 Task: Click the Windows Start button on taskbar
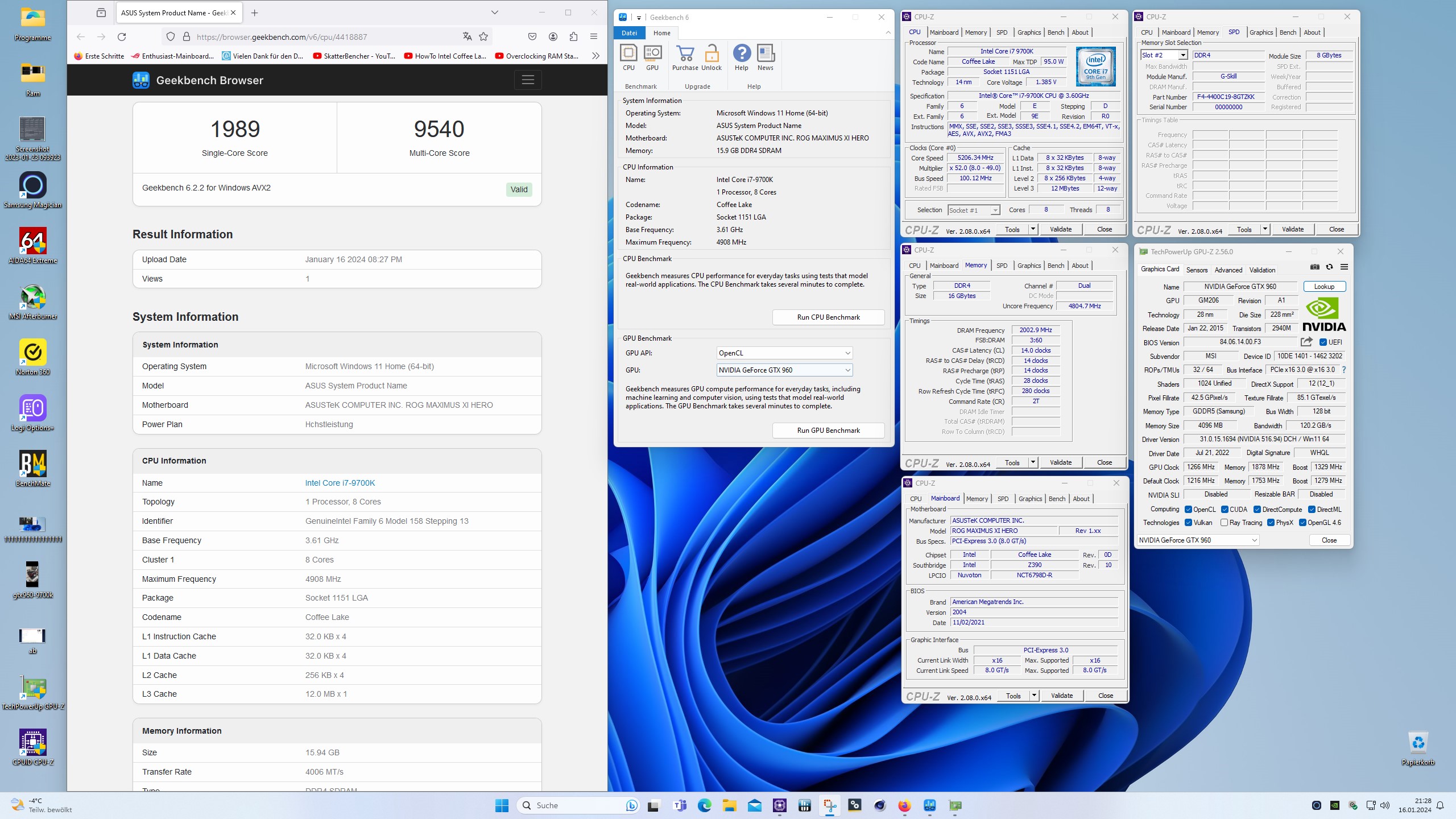[502, 805]
